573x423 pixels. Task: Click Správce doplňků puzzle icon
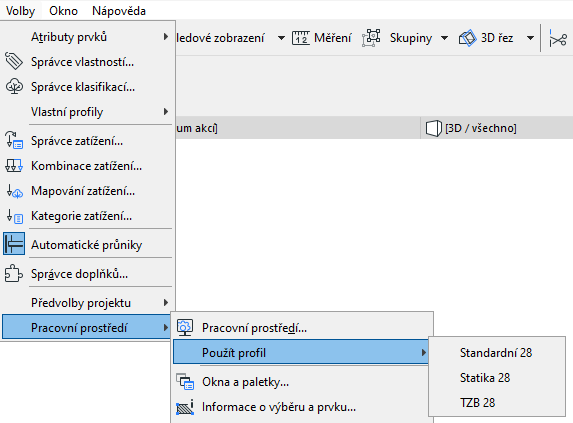coord(14,274)
